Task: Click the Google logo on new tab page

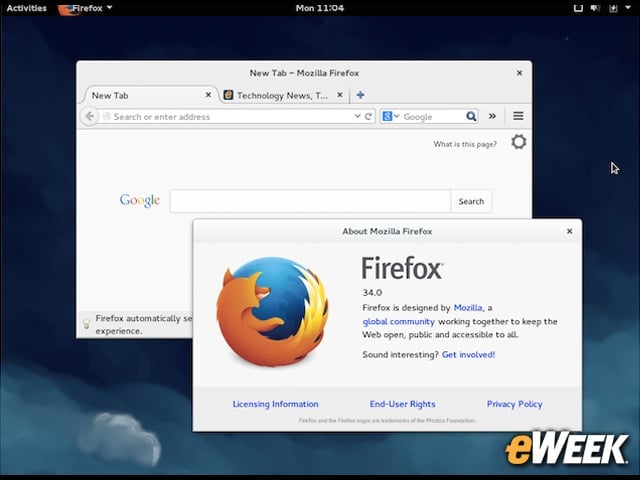Action: (x=140, y=200)
